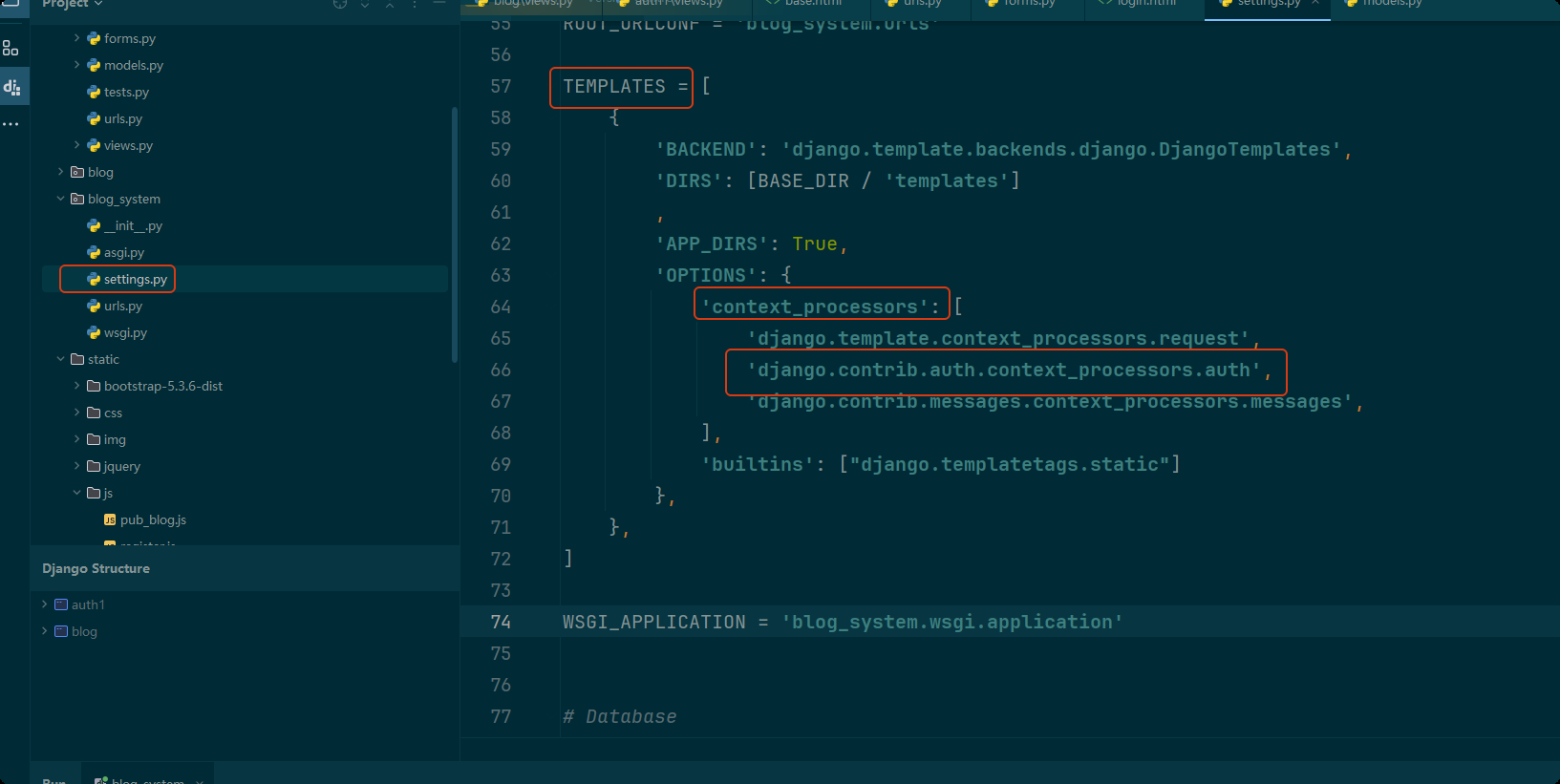Viewport: 1560px width, 784px height.
Task: Open the More tool windows ellipsis
Action: (11, 124)
